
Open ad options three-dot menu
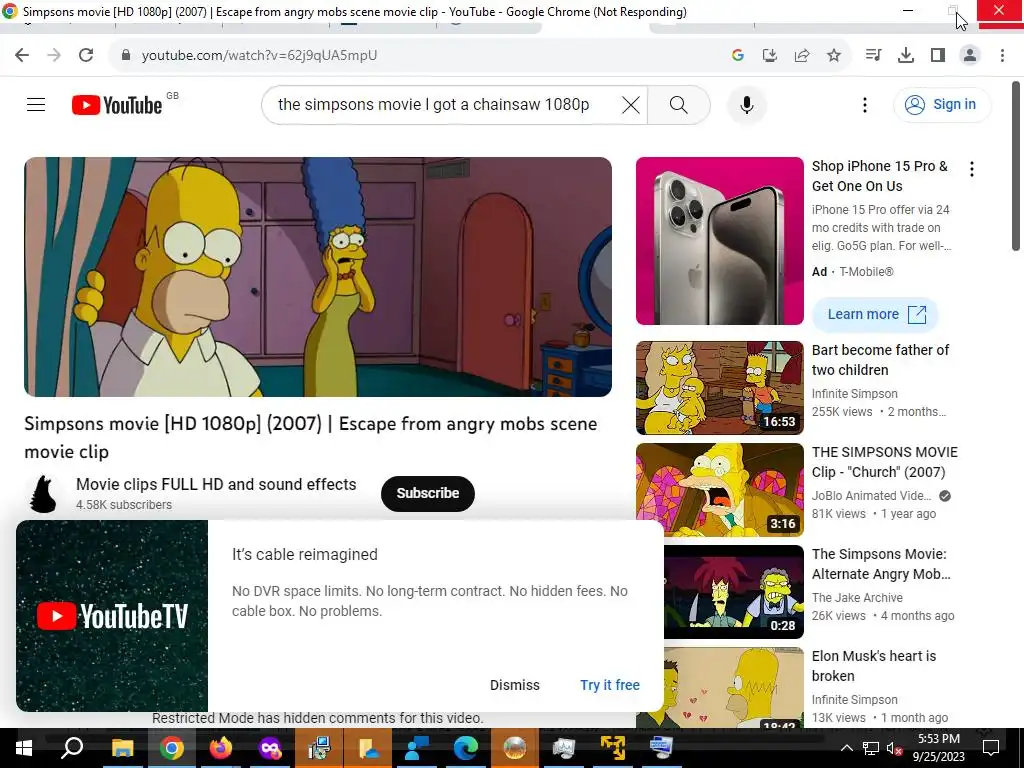[972, 169]
